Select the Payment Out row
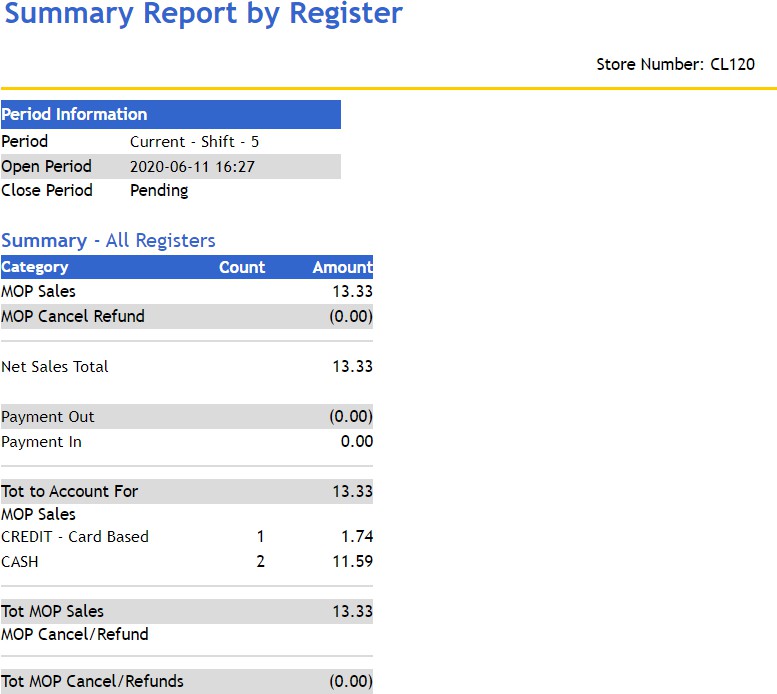 [x=187, y=417]
